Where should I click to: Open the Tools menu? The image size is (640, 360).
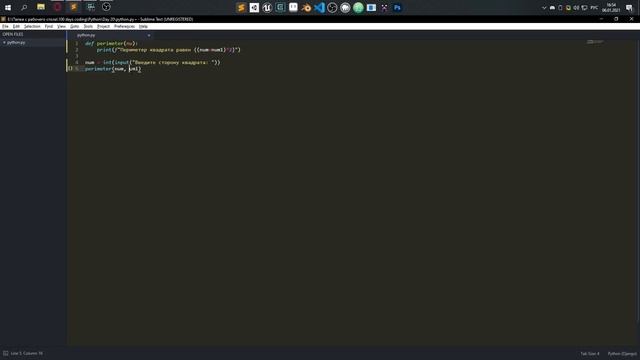pyautogui.click(x=88, y=26)
